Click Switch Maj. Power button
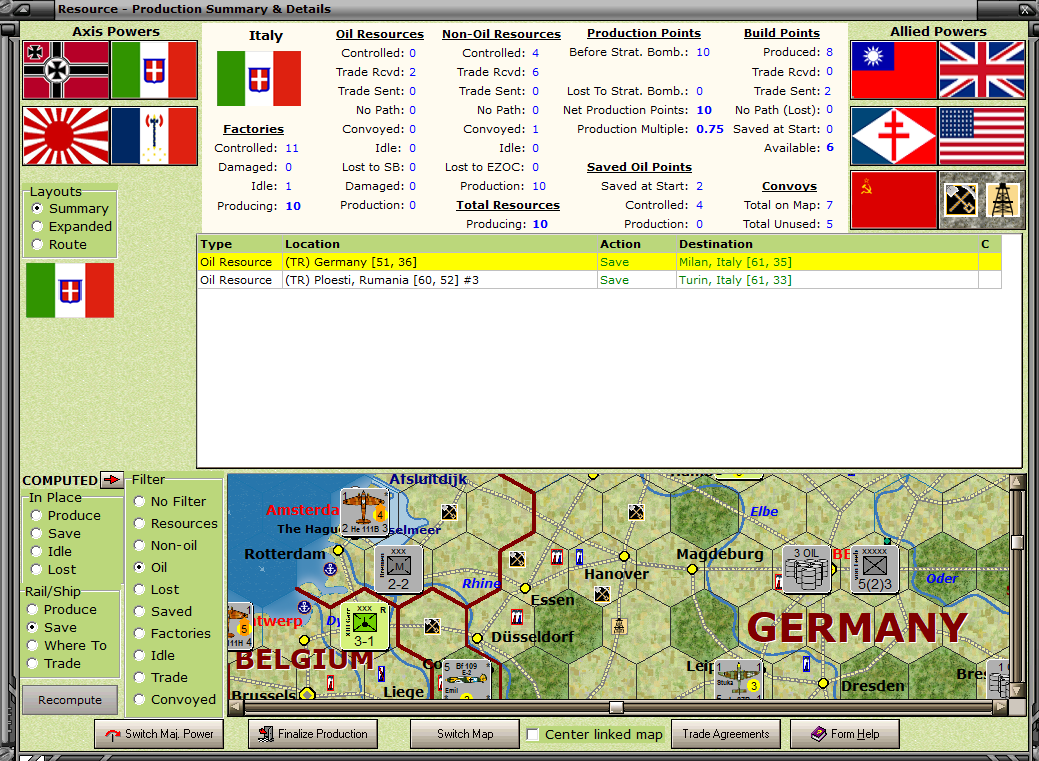This screenshot has height=761, width=1039. coord(159,734)
